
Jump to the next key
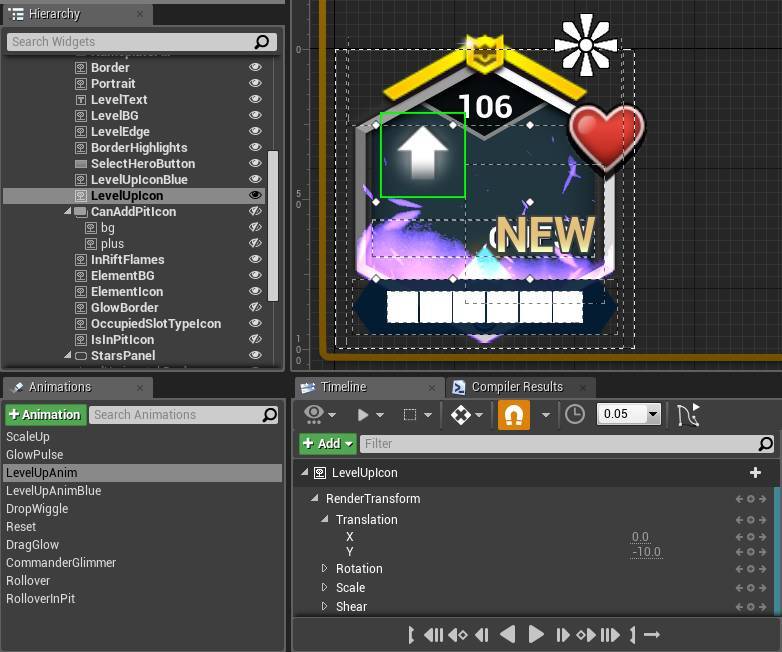[x=586, y=635]
